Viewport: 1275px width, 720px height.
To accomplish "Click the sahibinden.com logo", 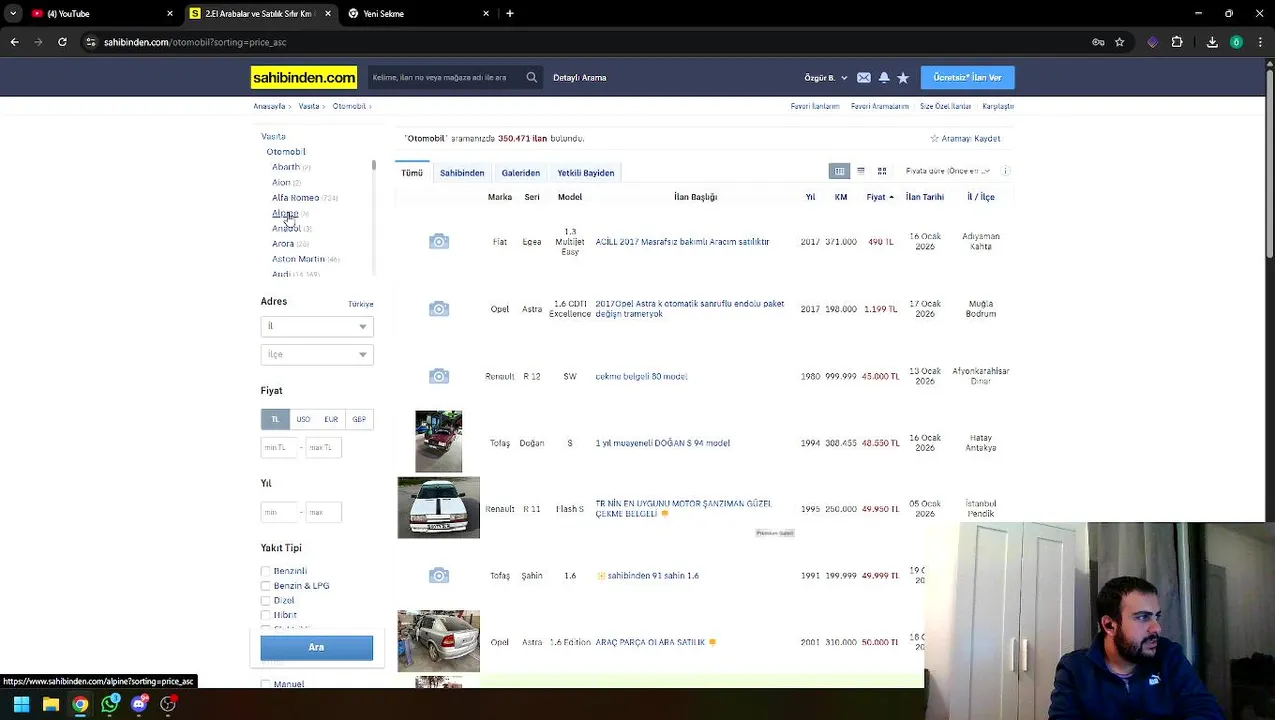I will pyautogui.click(x=303, y=77).
